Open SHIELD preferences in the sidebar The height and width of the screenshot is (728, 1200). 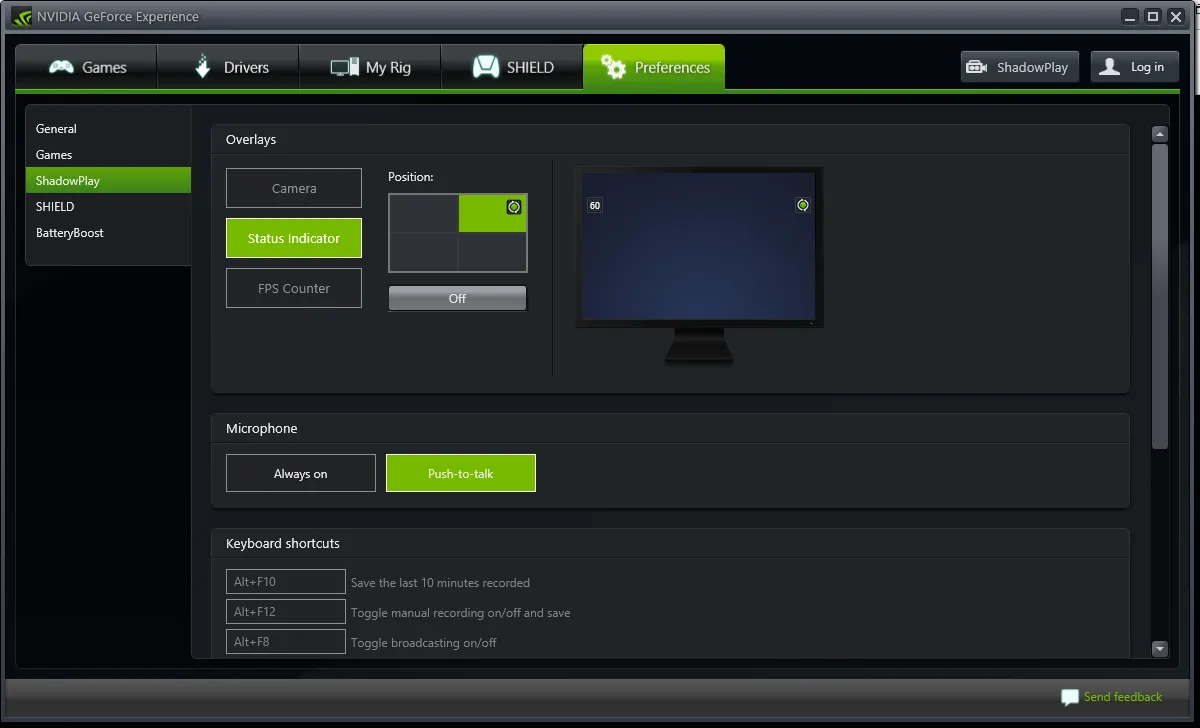107,206
